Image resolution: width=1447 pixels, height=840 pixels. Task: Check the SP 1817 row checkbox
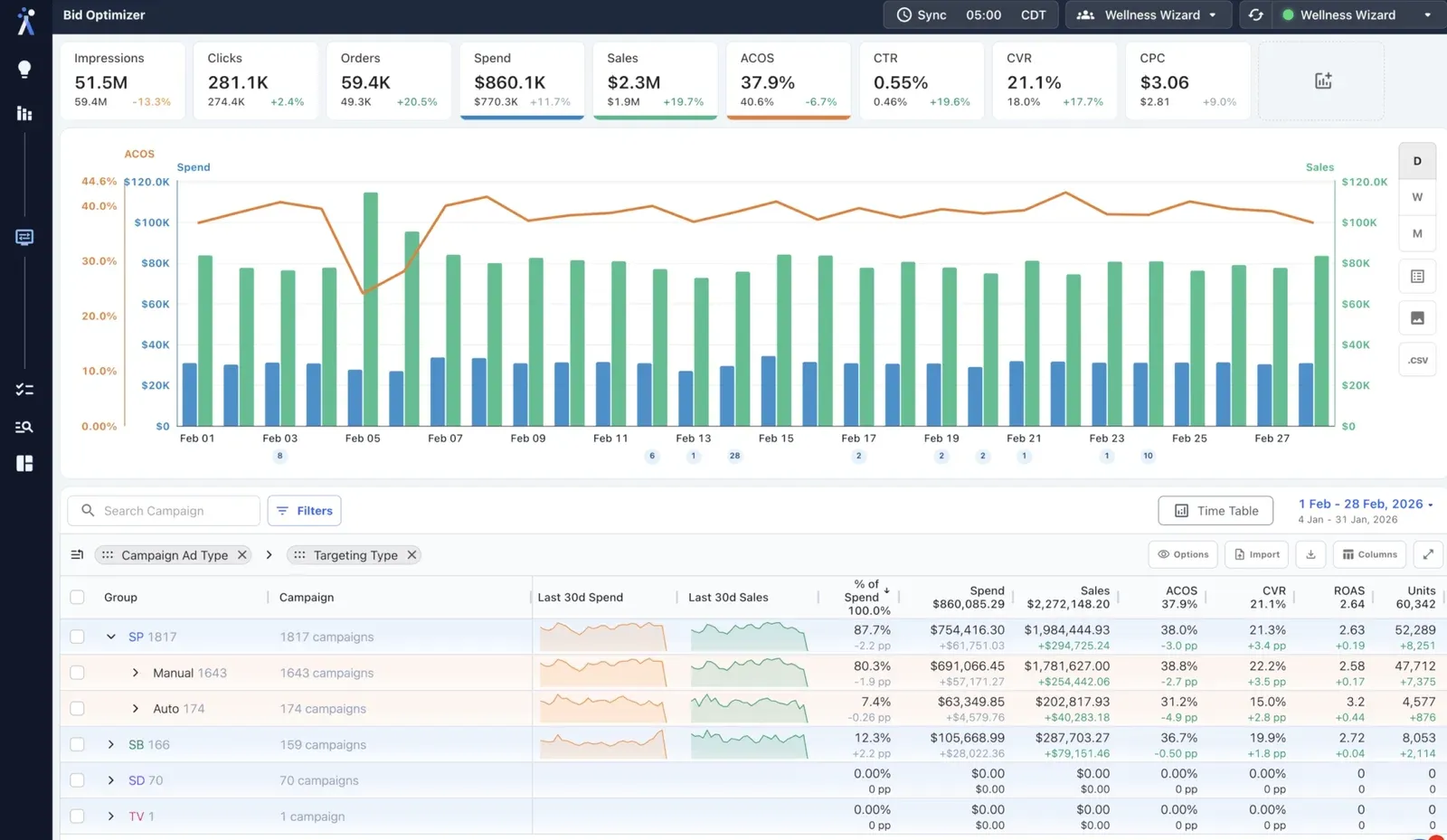click(x=77, y=637)
